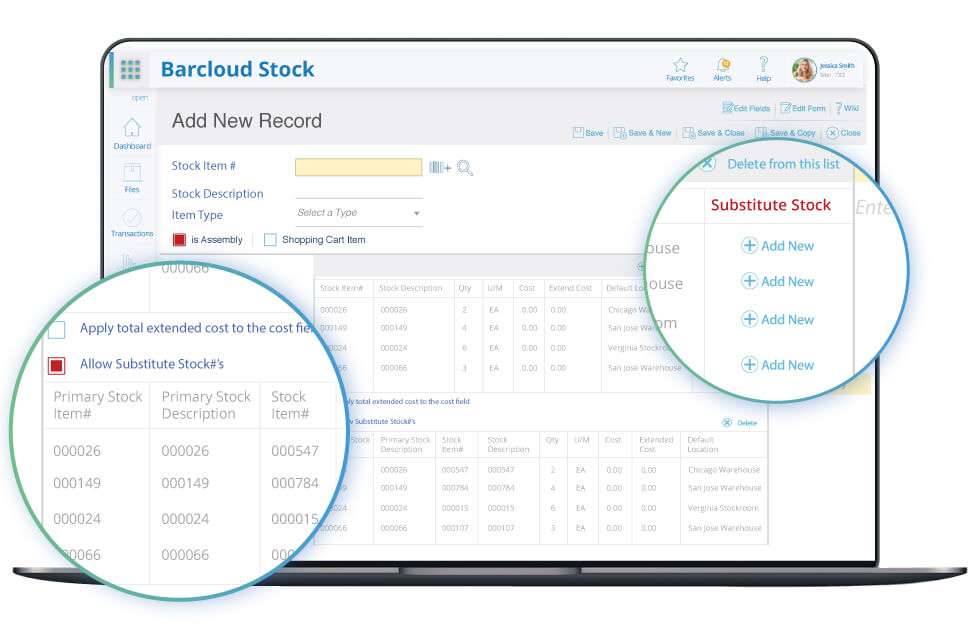Open Transactions in the sidebar
The width and height of the screenshot is (977, 629).
pos(132,223)
